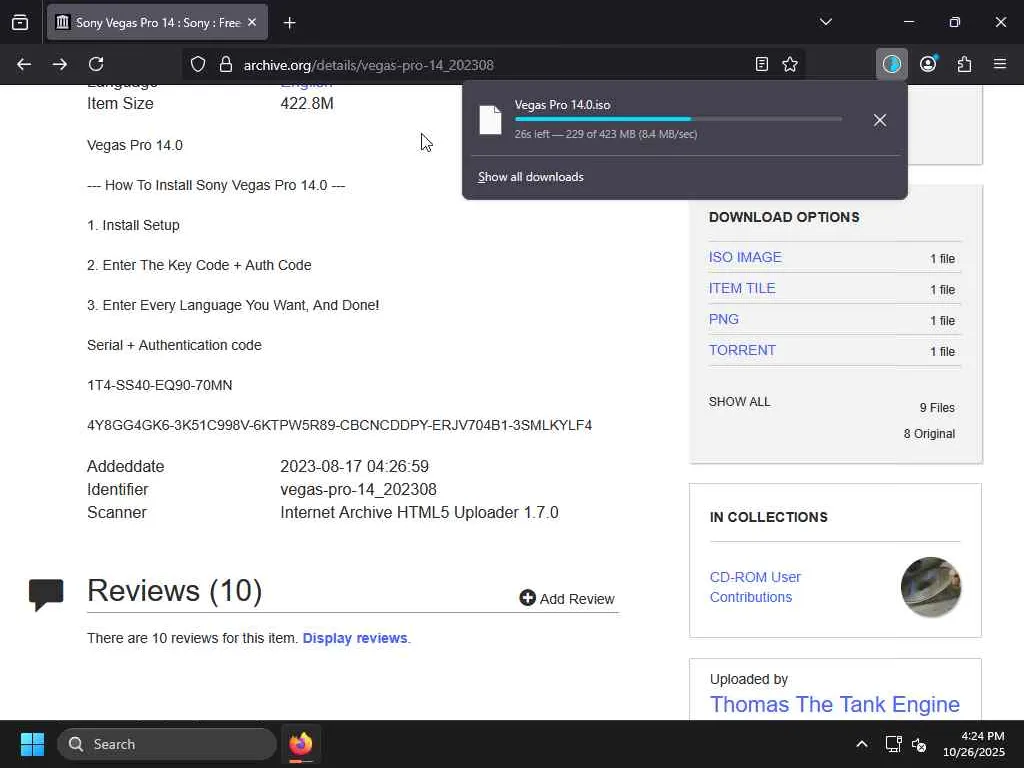Click the Reviews speech bubble icon
Viewport: 1024px width, 768px height.
coord(46,594)
